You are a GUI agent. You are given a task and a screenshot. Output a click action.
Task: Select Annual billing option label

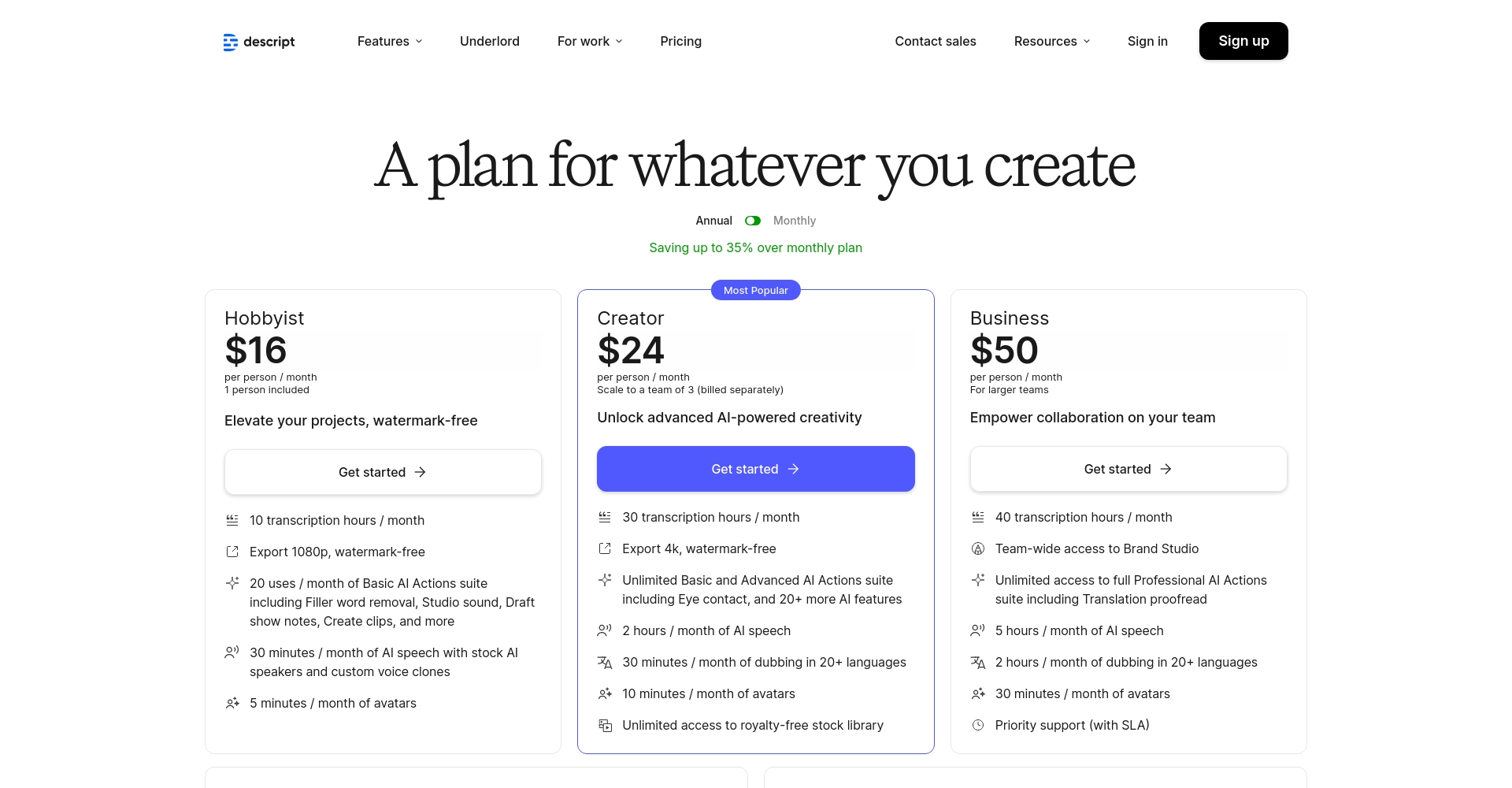pos(713,221)
